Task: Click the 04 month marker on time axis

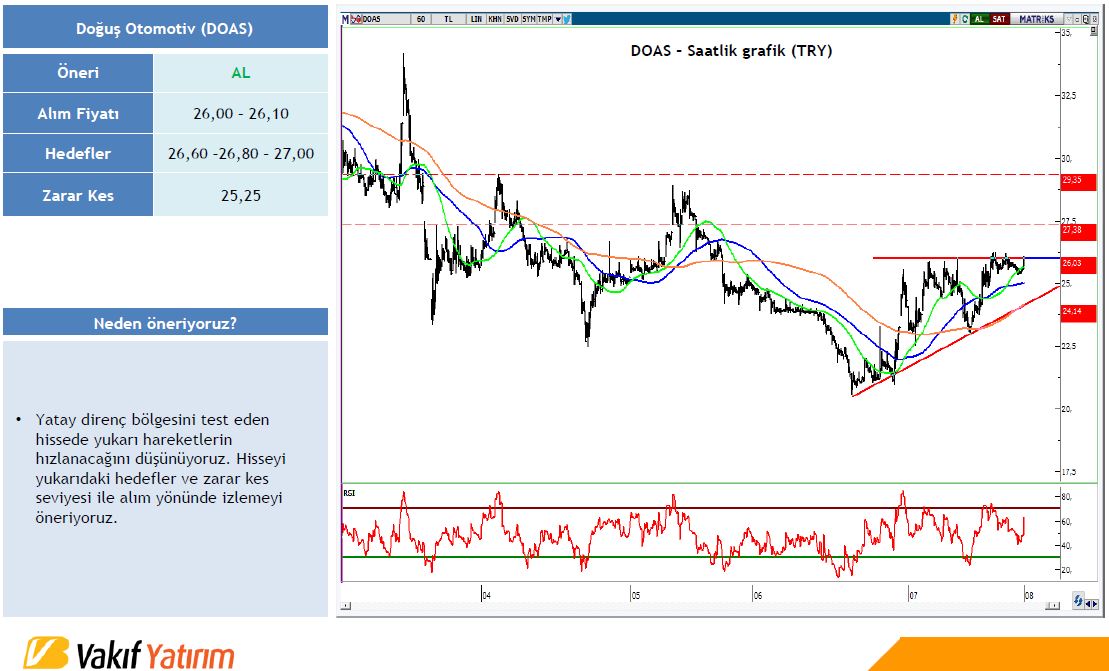Action: [x=486, y=596]
